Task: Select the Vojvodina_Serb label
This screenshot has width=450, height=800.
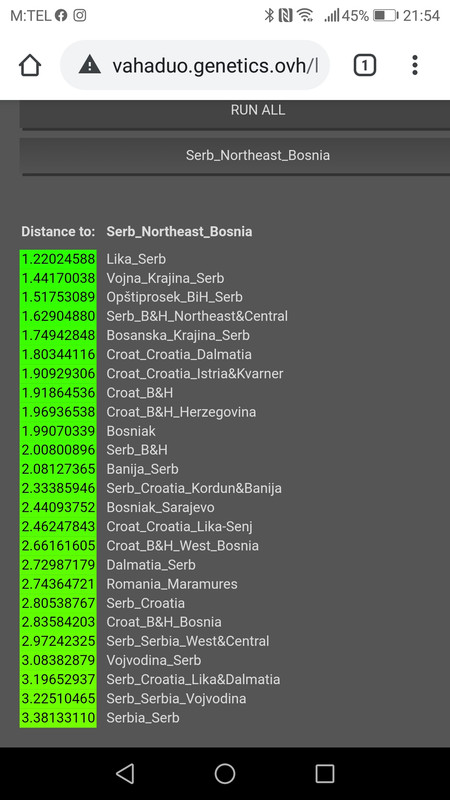Action: coord(154,660)
